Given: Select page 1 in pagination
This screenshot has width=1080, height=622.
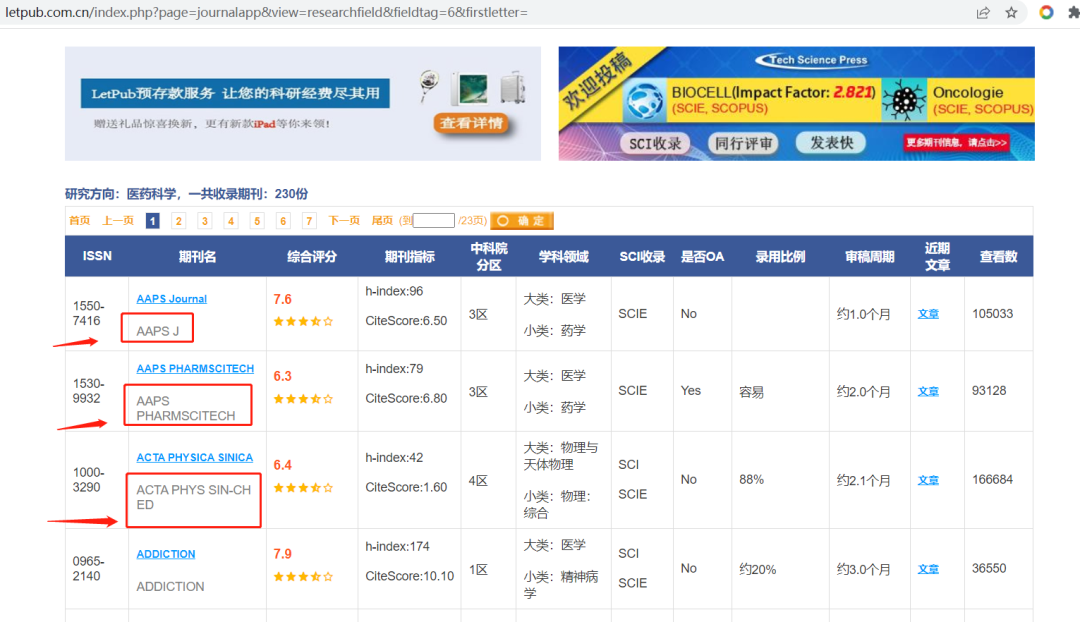Looking at the screenshot, I should pyautogui.click(x=152, y=220).
